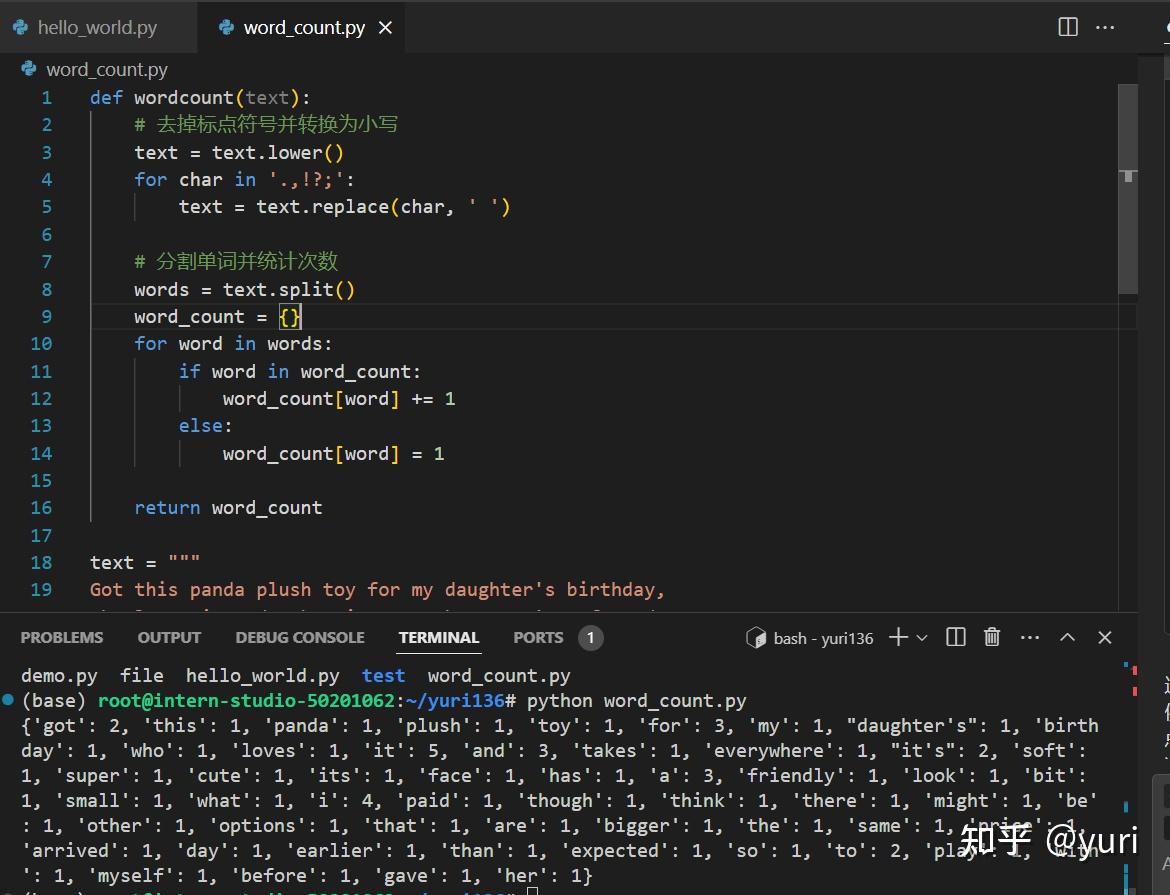Split the terminal panel
Screen dimensions: 1170x895
(956, 637)
